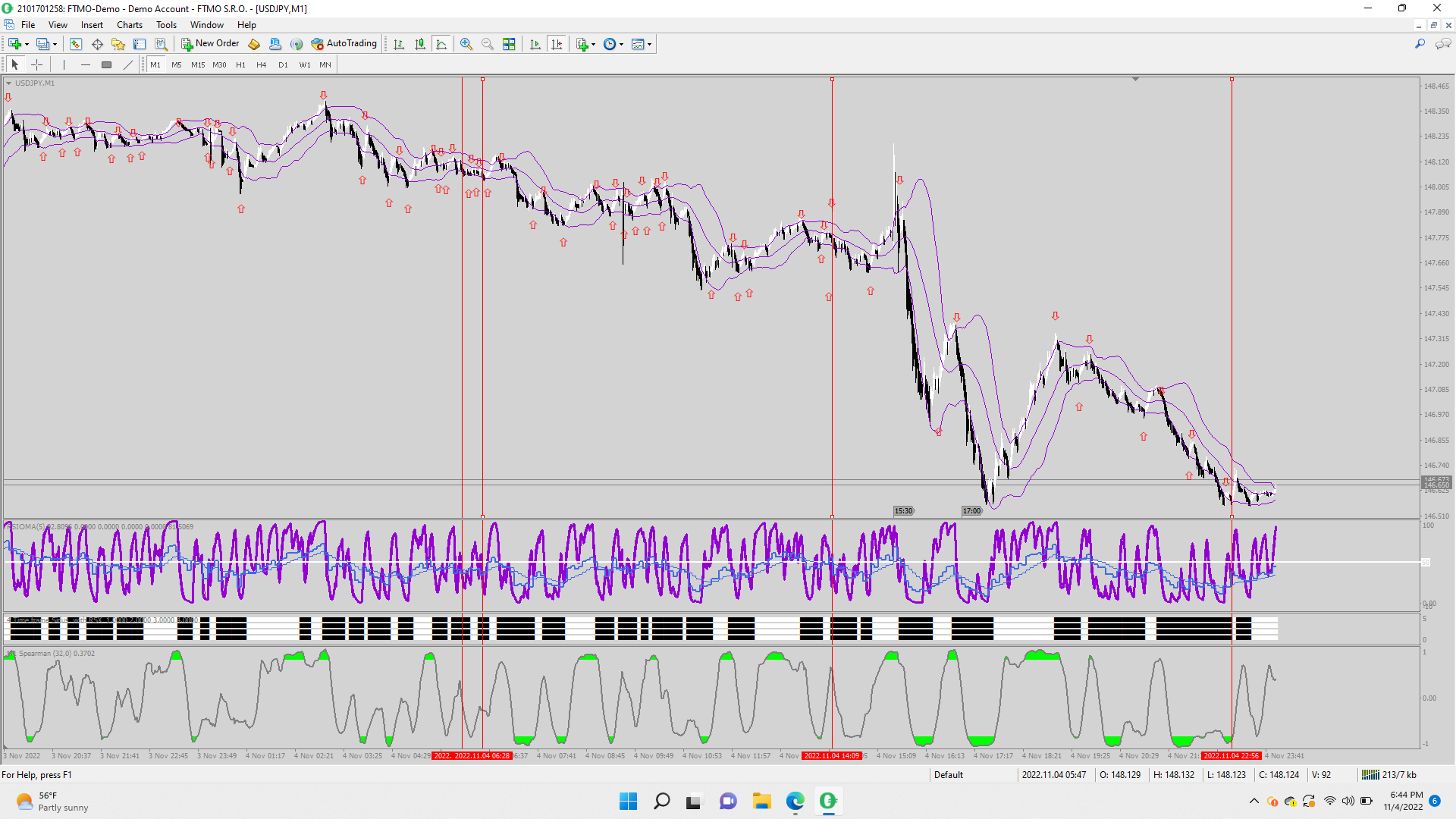Expand the Indicators list dropdown arrow

coord(593,44)
